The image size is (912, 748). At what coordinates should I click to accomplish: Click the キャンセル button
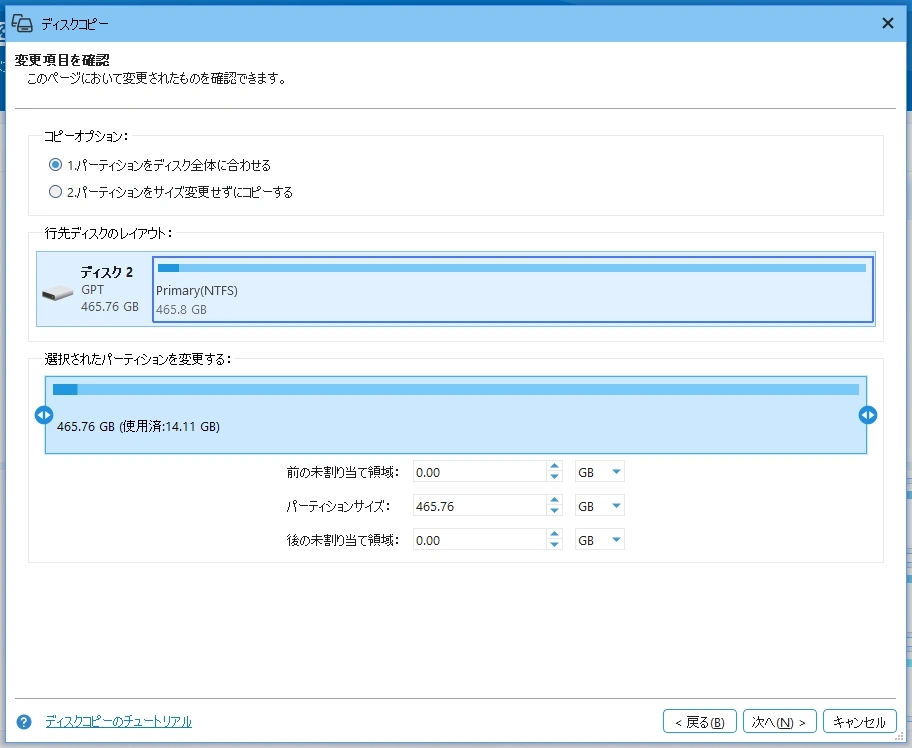click(860, 722)
